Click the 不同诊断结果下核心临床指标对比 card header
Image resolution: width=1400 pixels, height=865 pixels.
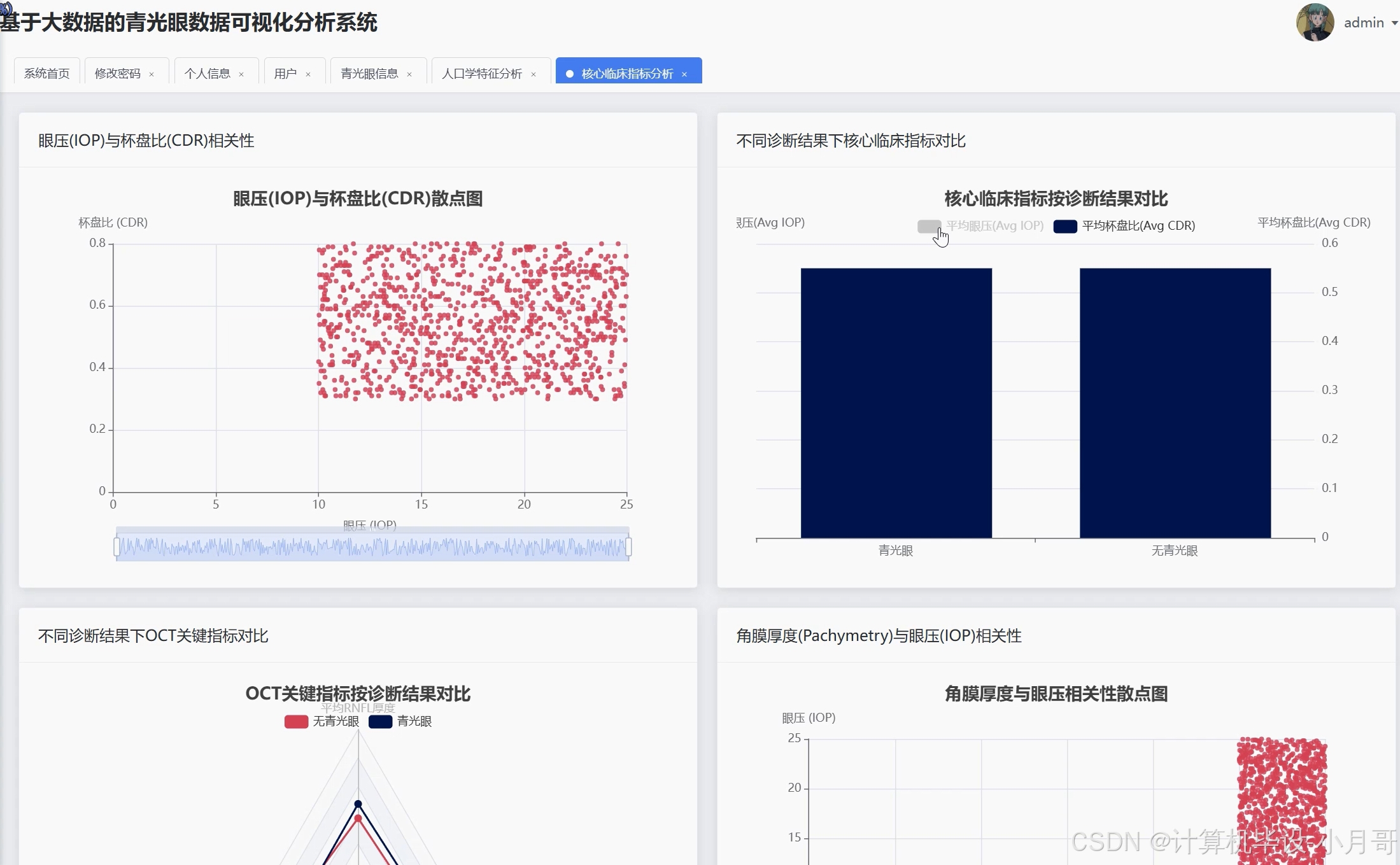tap(851, 141)
